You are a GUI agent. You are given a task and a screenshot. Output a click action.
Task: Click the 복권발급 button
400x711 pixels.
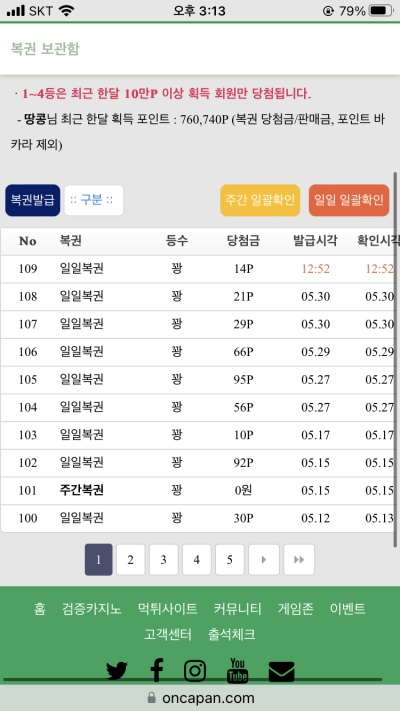click(x=33, y=200)
